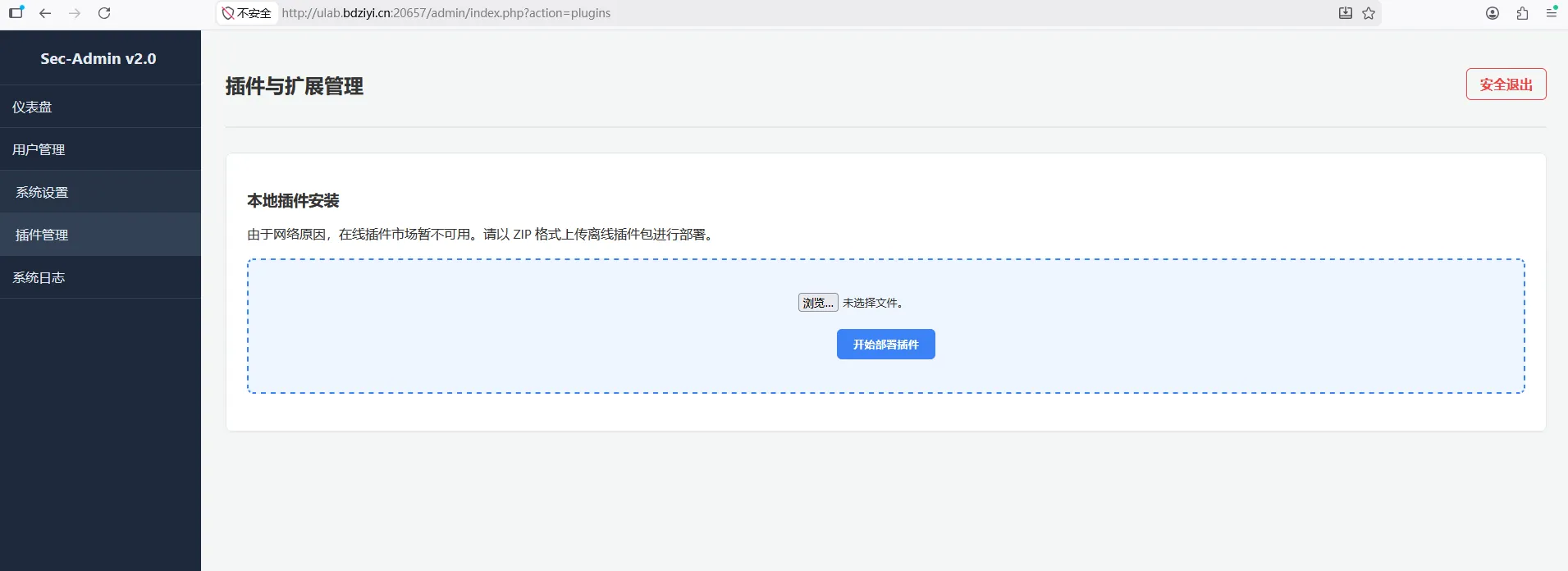Click the save-page icon in address bar

coord(1346,13)
